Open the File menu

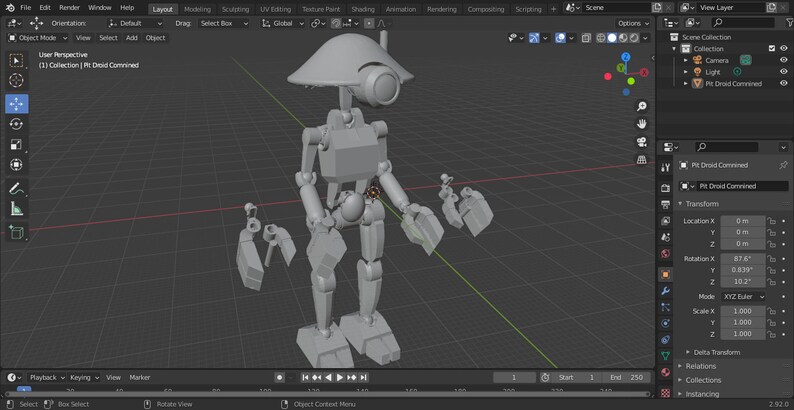25,8
